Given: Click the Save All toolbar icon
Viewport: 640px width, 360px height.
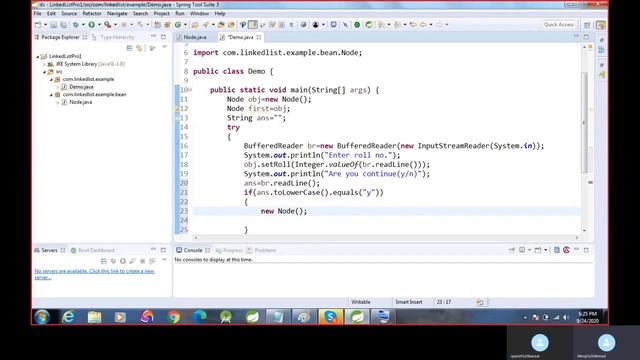Looking at the screenshot, I should [63, 25].
